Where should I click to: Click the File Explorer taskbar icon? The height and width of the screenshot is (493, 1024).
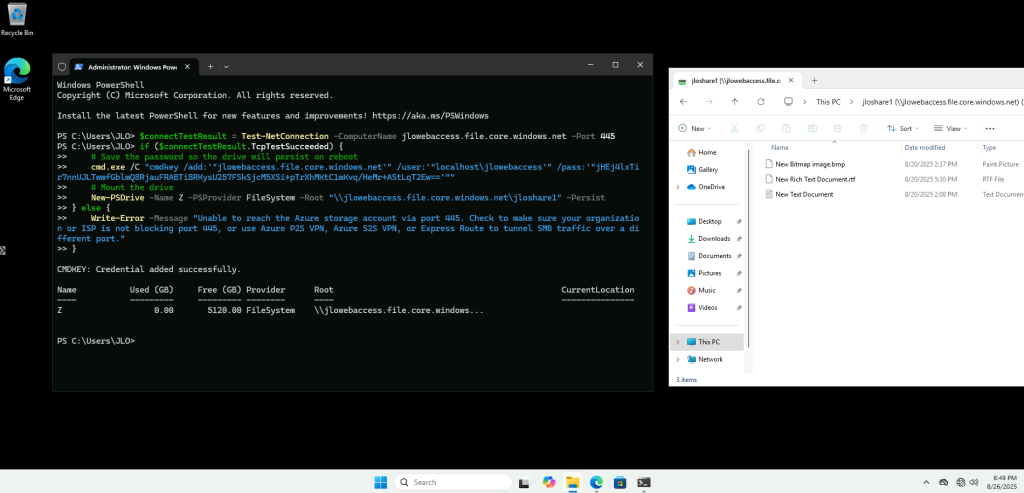[x=573, y=482]
